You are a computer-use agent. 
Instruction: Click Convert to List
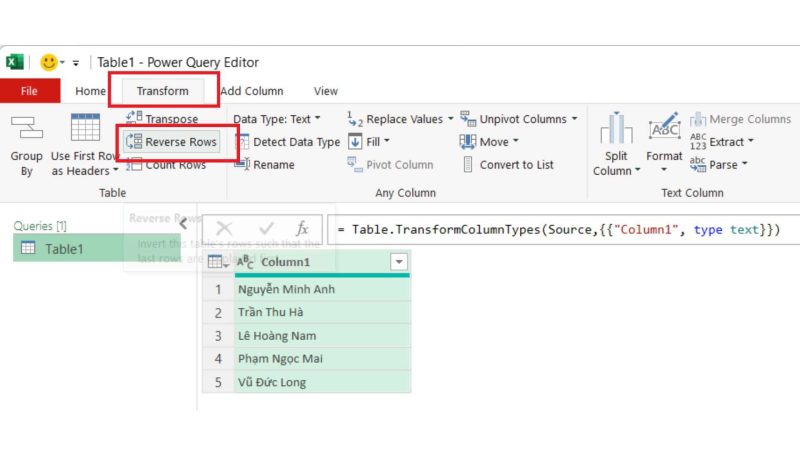pyautogui.click(x=508, y=164)
